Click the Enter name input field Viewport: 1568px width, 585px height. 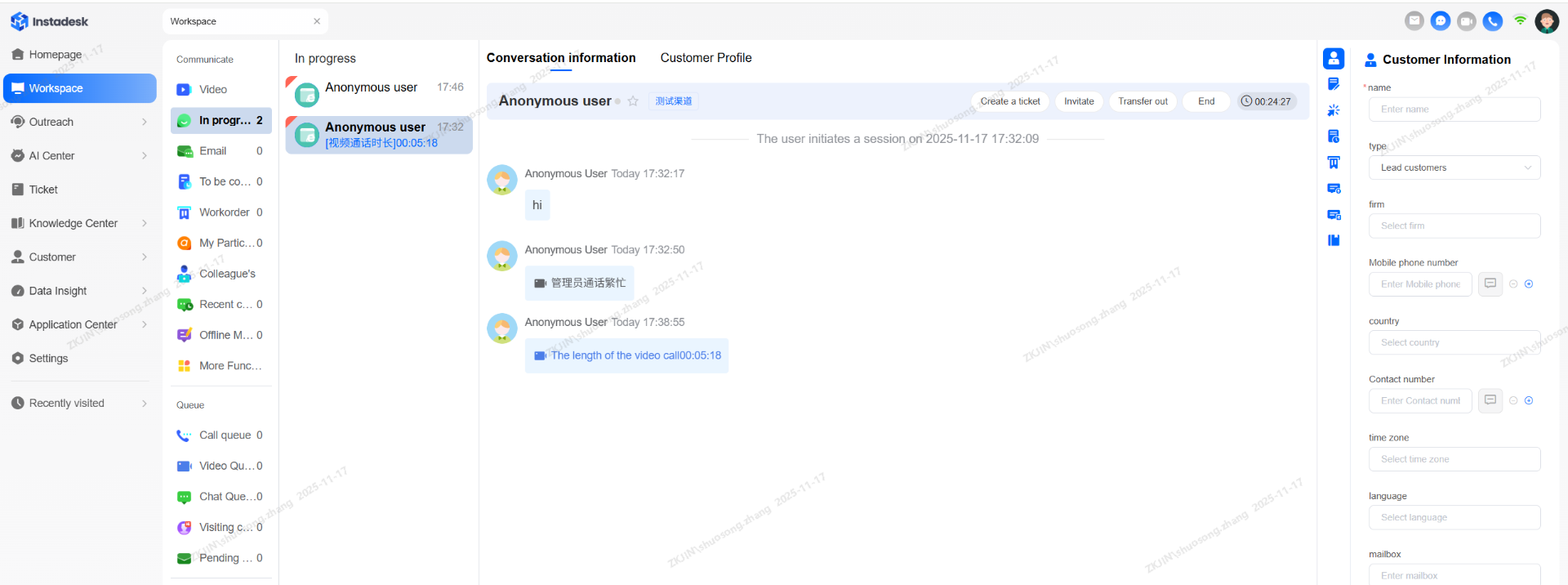1454,109
